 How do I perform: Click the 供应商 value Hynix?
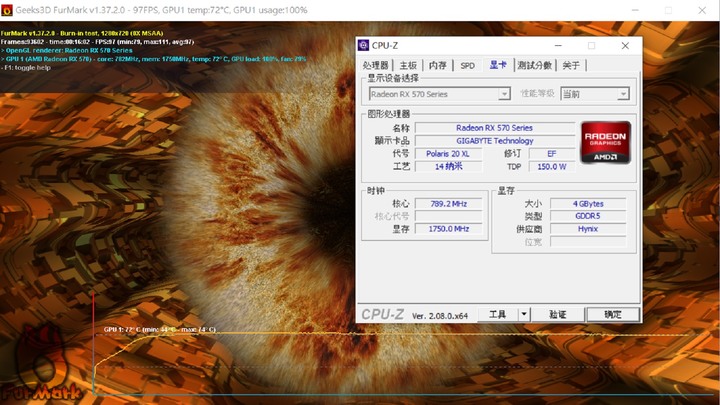pos(588,229)
